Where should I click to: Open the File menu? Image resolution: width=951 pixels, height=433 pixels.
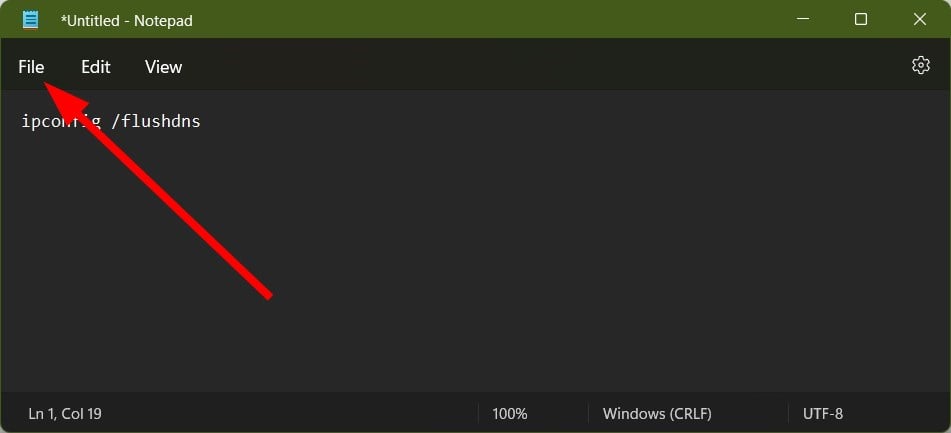[31, 67]
